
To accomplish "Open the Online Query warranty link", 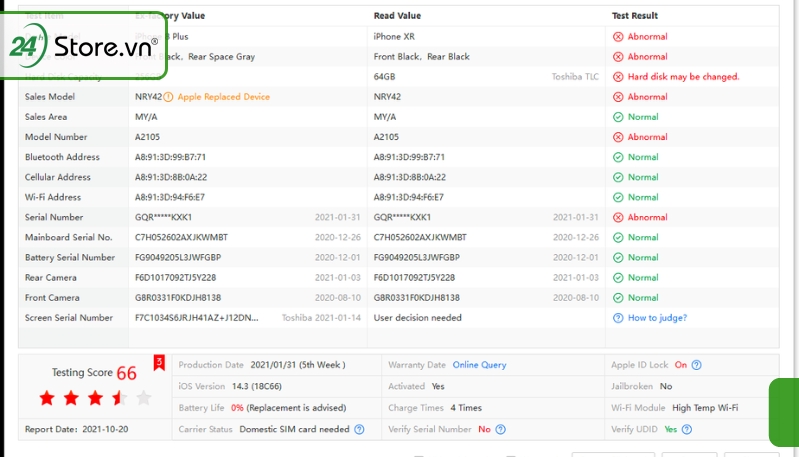I will [480, 365].
